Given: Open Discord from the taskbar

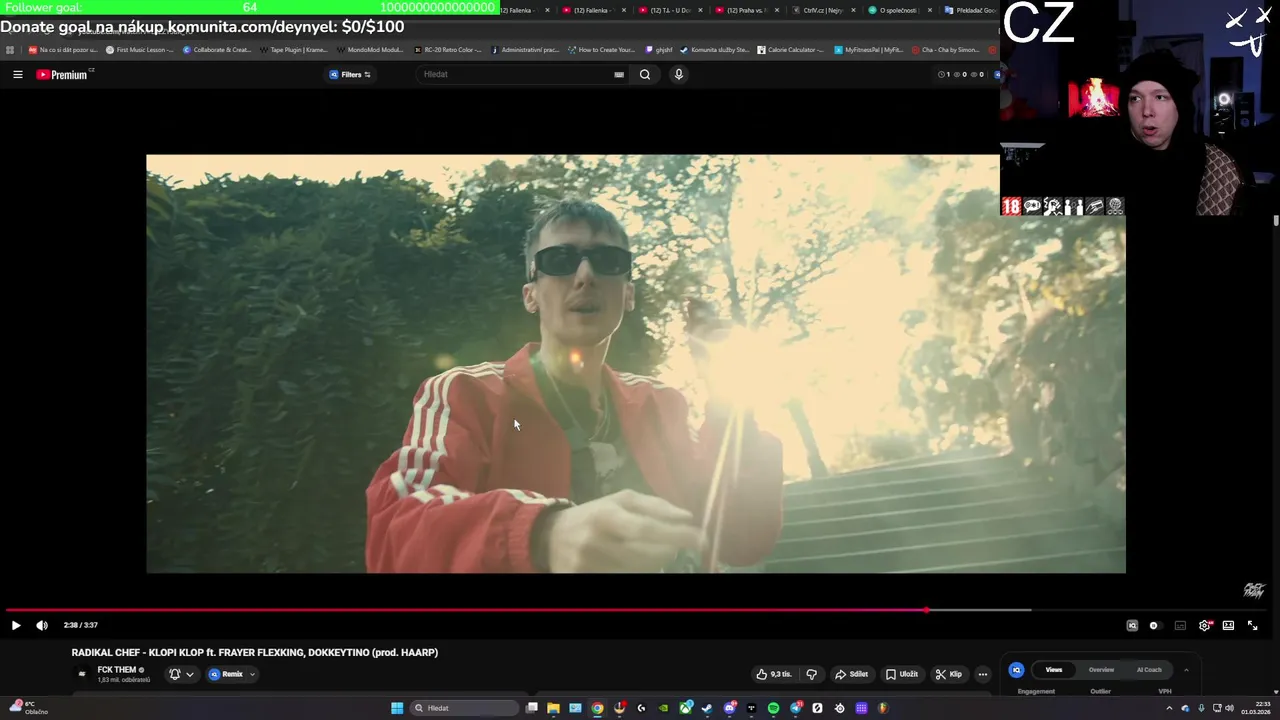Looking at the screenshot, I should click(729, 708).
